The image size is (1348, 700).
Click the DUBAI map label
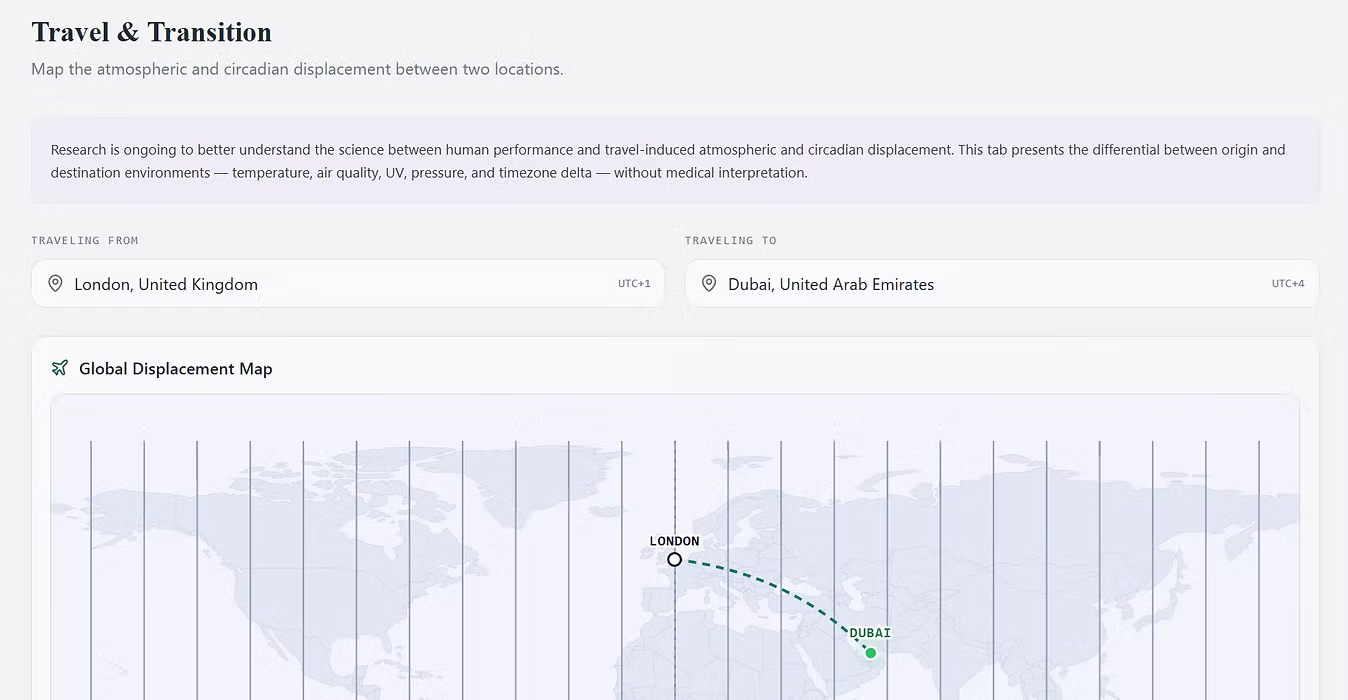pos(870,633)
